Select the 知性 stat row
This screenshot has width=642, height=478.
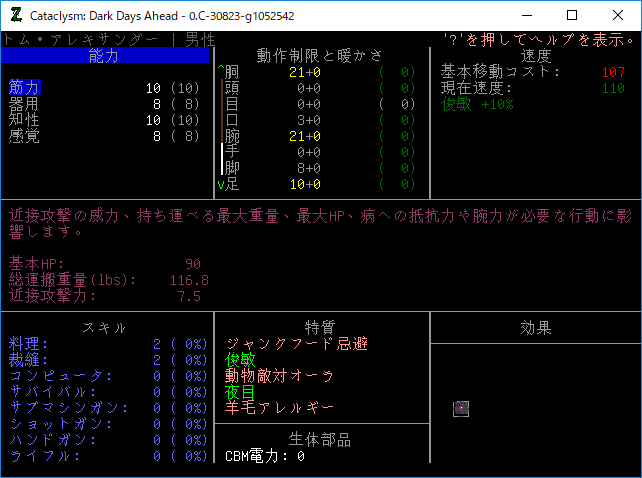(x=24, y=120)
